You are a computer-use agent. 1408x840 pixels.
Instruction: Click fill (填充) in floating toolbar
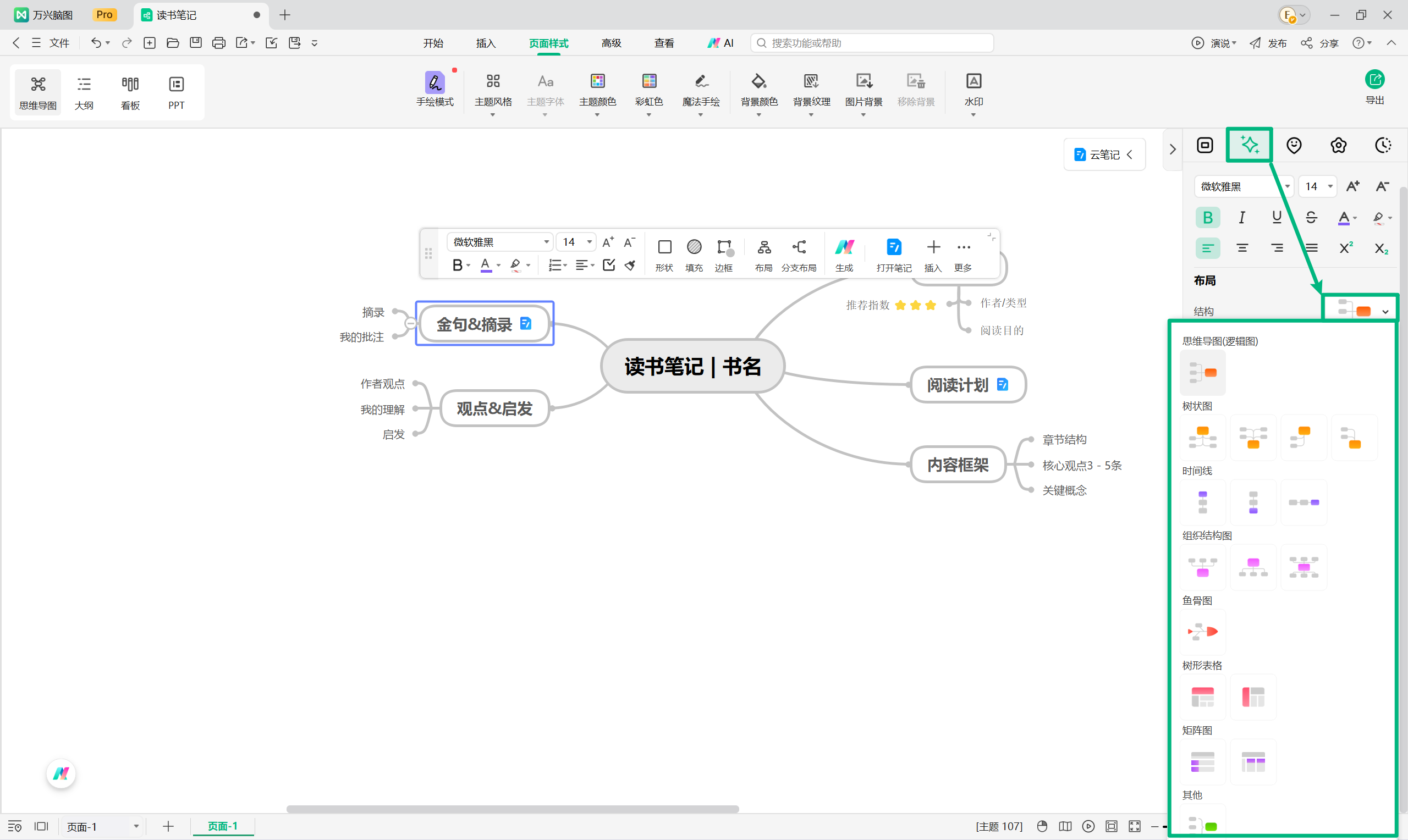(694, 255)
